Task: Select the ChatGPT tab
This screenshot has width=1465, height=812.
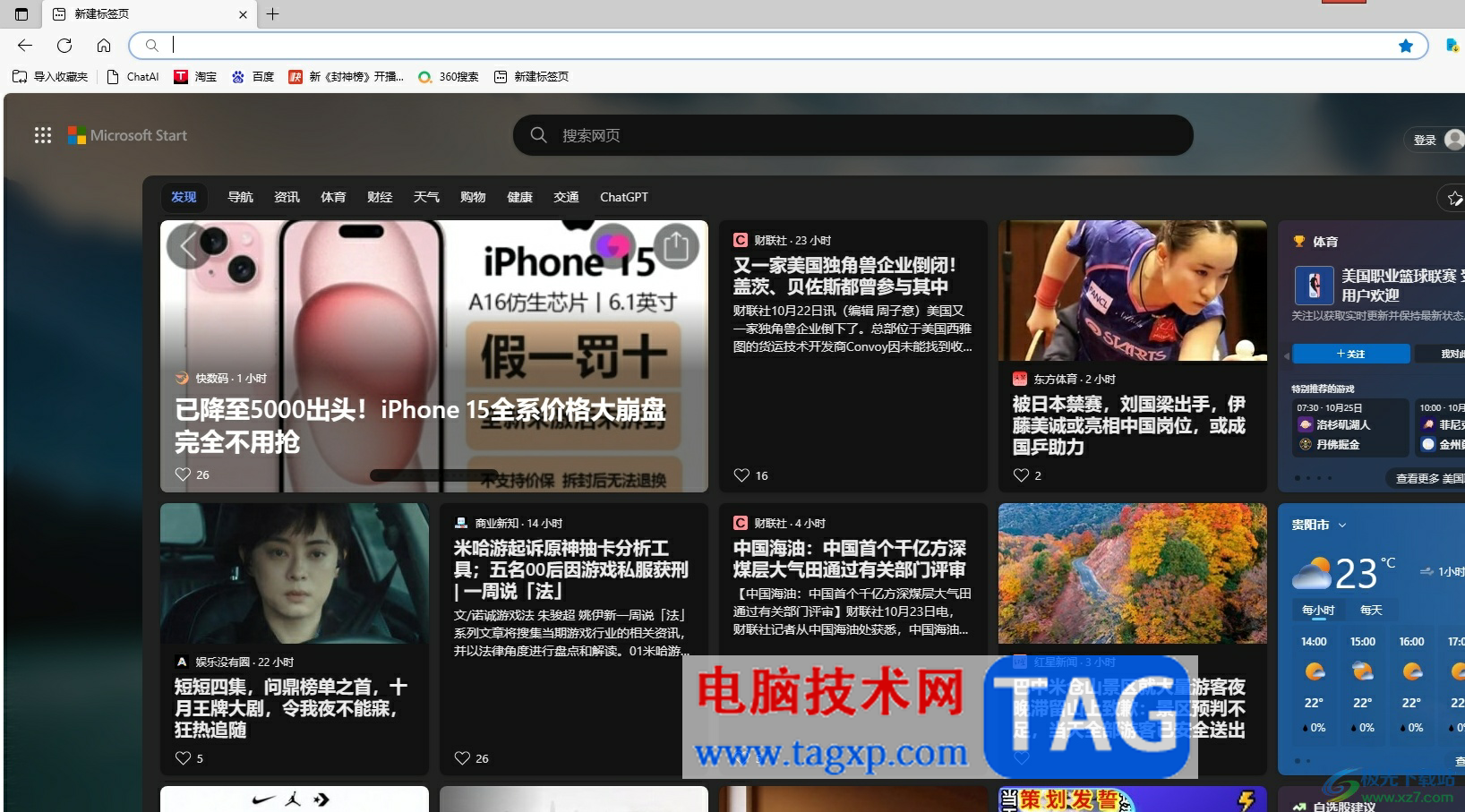Action: (624, 197)
